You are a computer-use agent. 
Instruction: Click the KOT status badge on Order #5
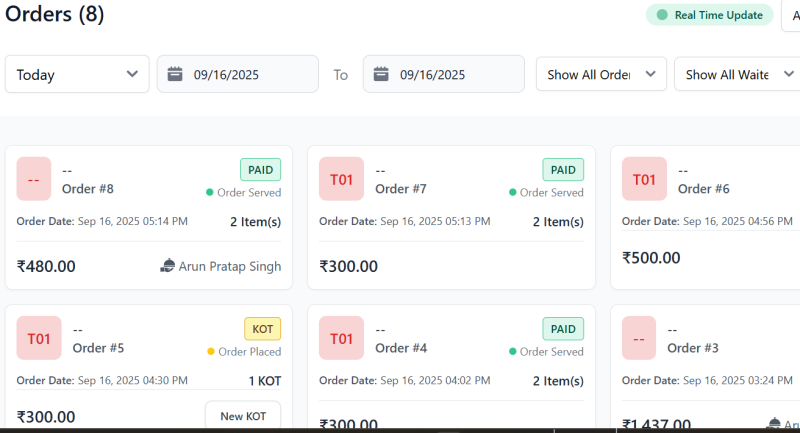point(262,329)
